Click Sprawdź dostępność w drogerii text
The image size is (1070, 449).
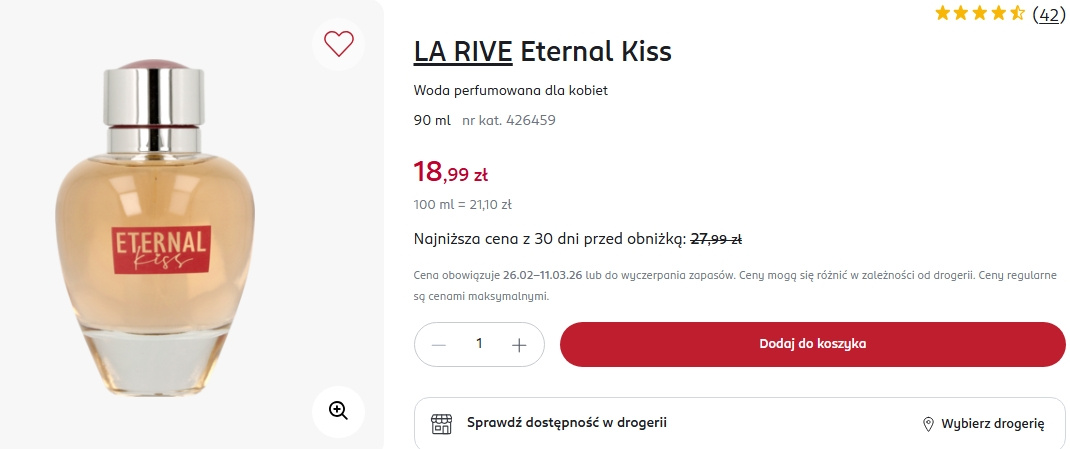coord(567,423)
